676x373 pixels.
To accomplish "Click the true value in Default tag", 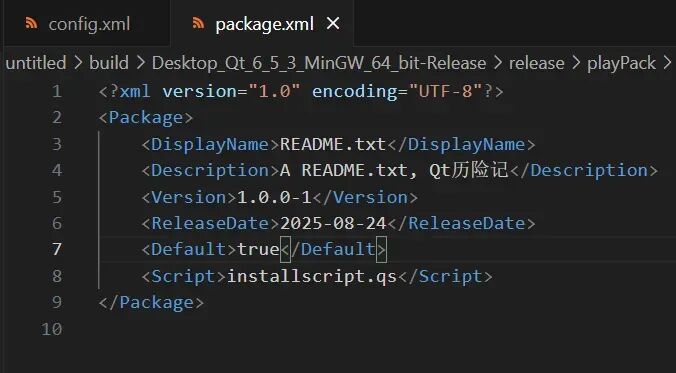I will (258, 249).
